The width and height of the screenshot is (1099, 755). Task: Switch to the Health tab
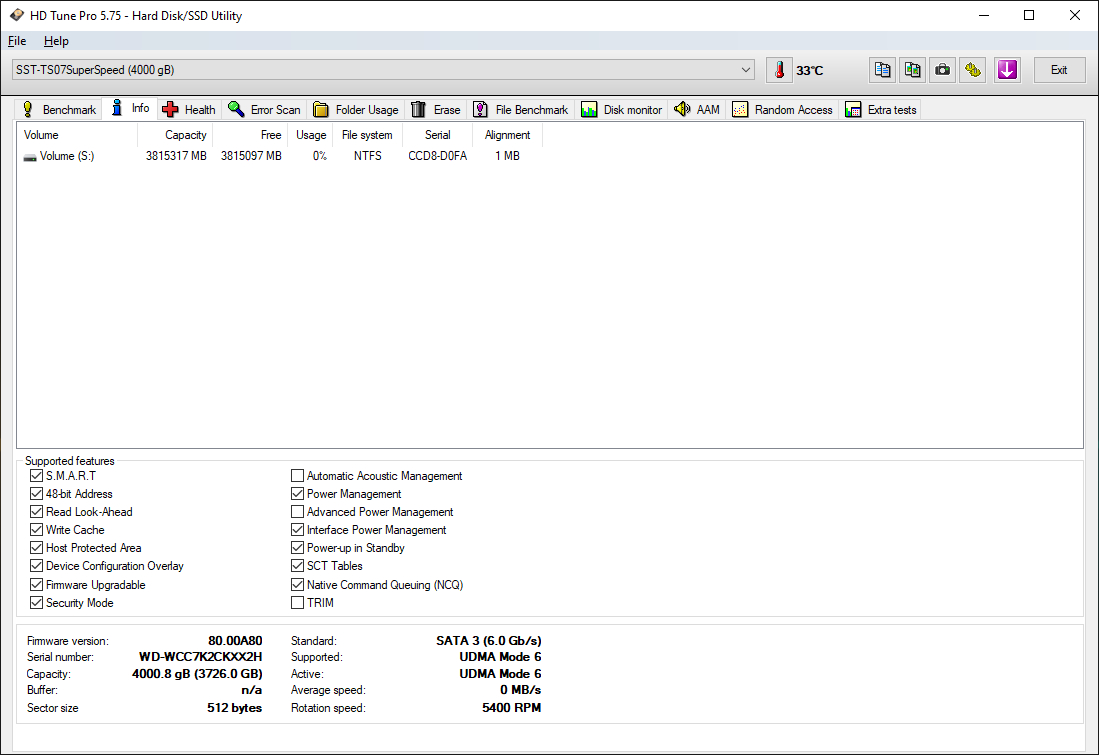coord(189,109)
